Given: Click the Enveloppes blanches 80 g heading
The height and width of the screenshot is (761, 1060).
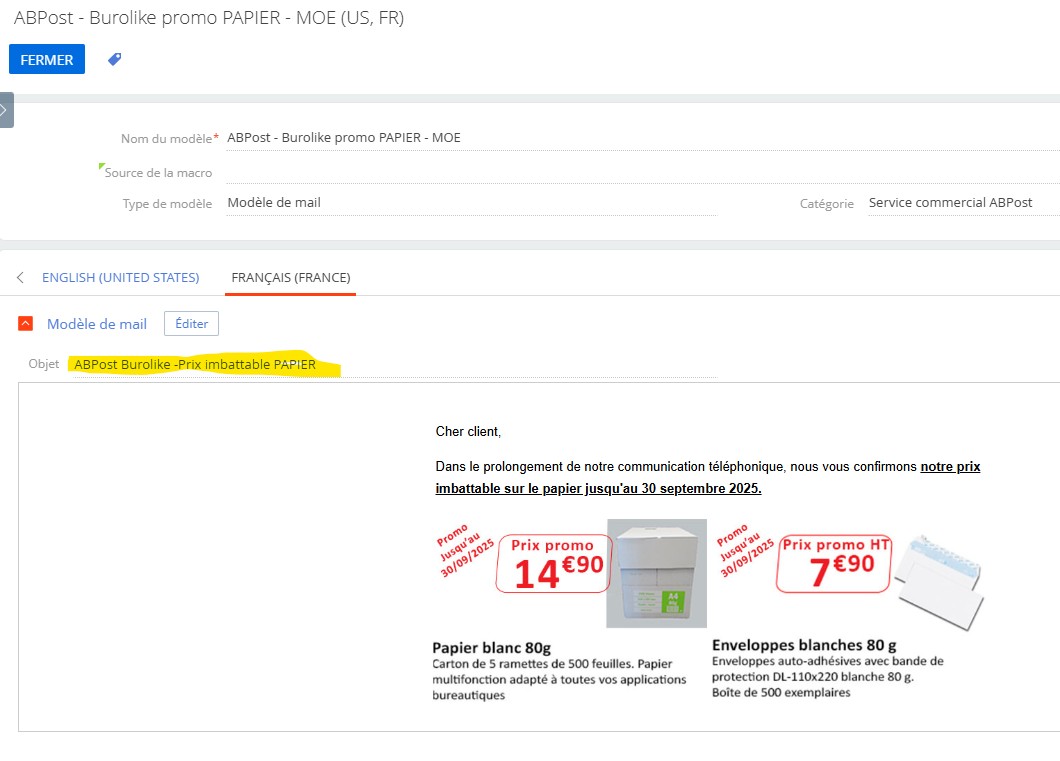Looking at the screenshot, I should click(804, 645).
